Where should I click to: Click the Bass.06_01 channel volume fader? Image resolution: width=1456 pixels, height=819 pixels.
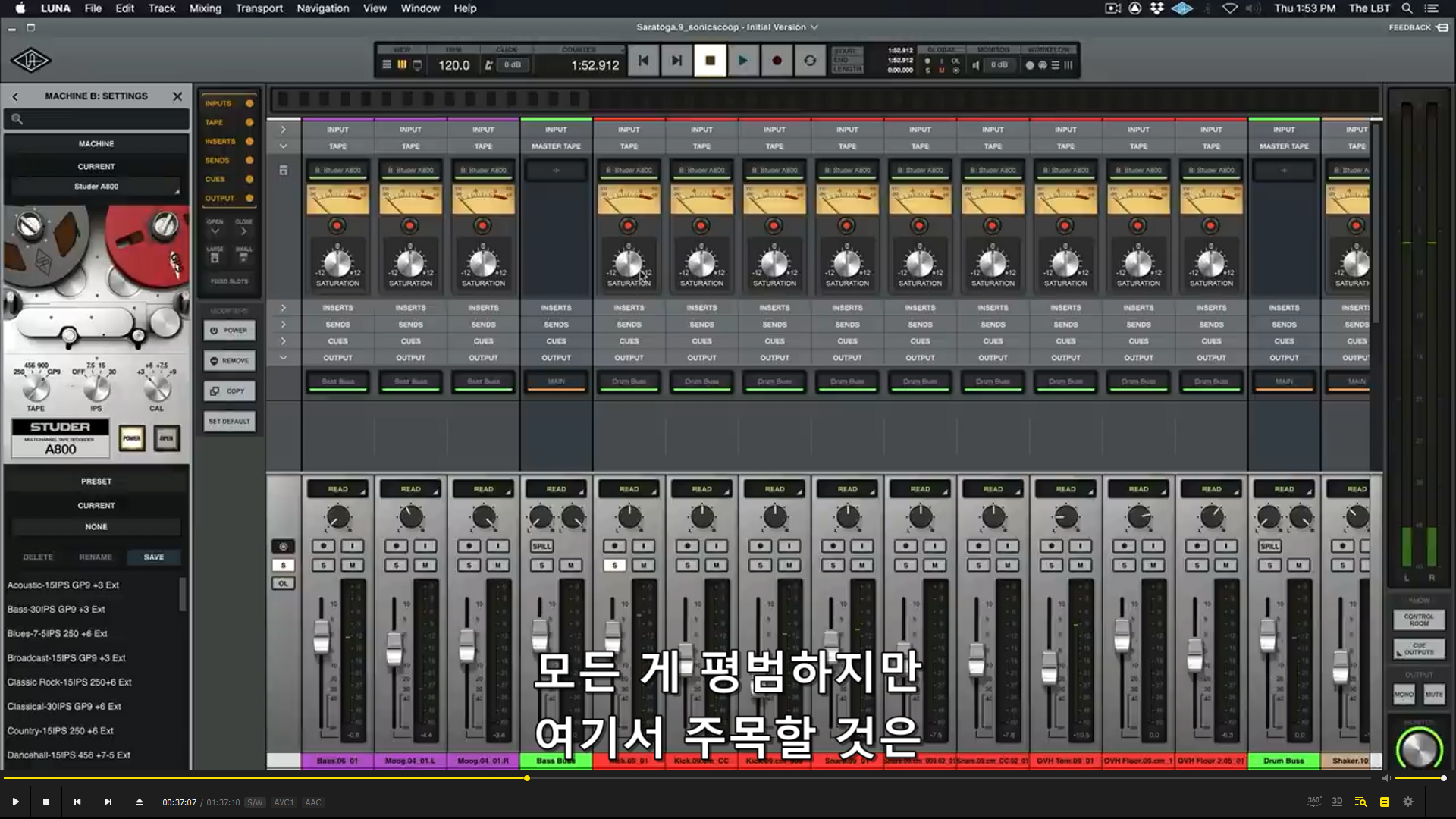point(322,635)
